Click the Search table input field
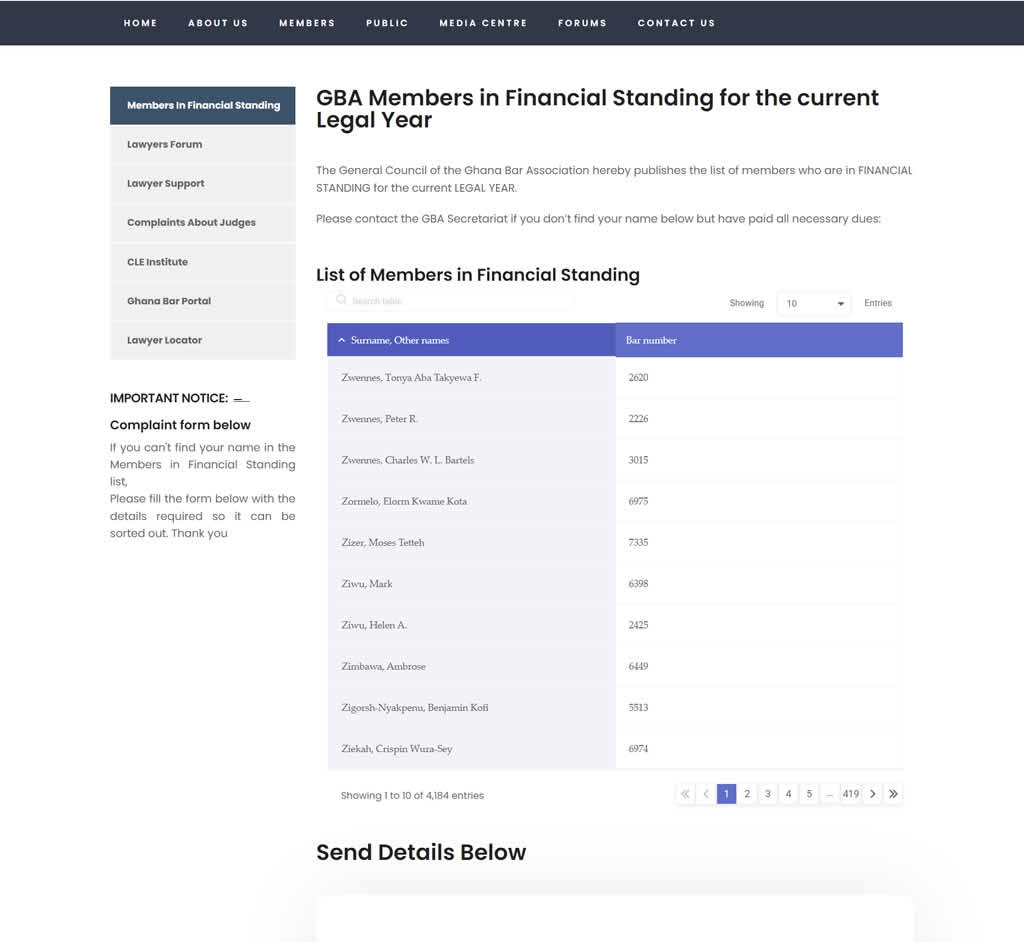The width and height of the screenshot is (1024, 942). pos(451,300)
